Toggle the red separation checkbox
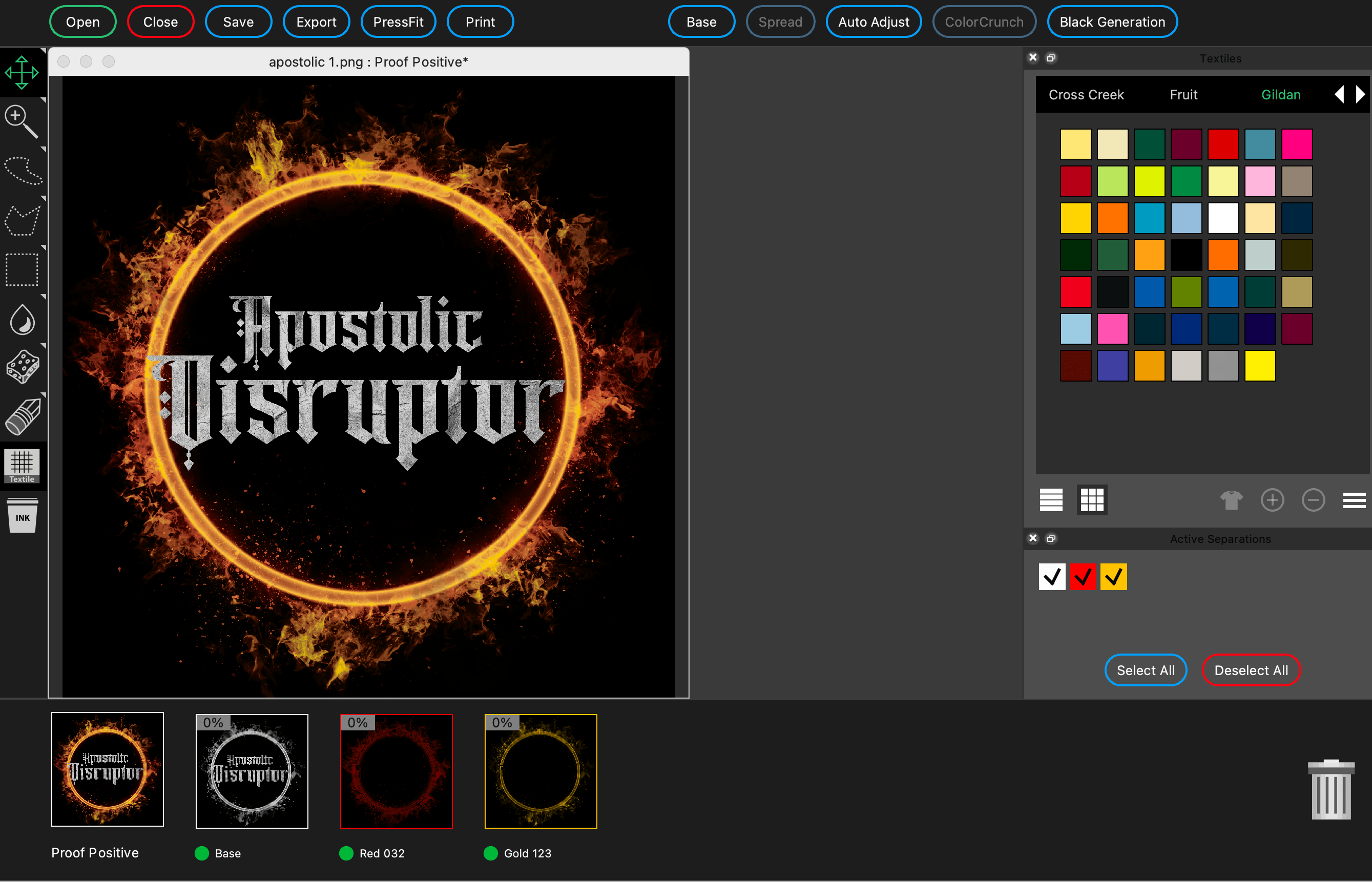The image size is (1372, 882). [1083, 577]
